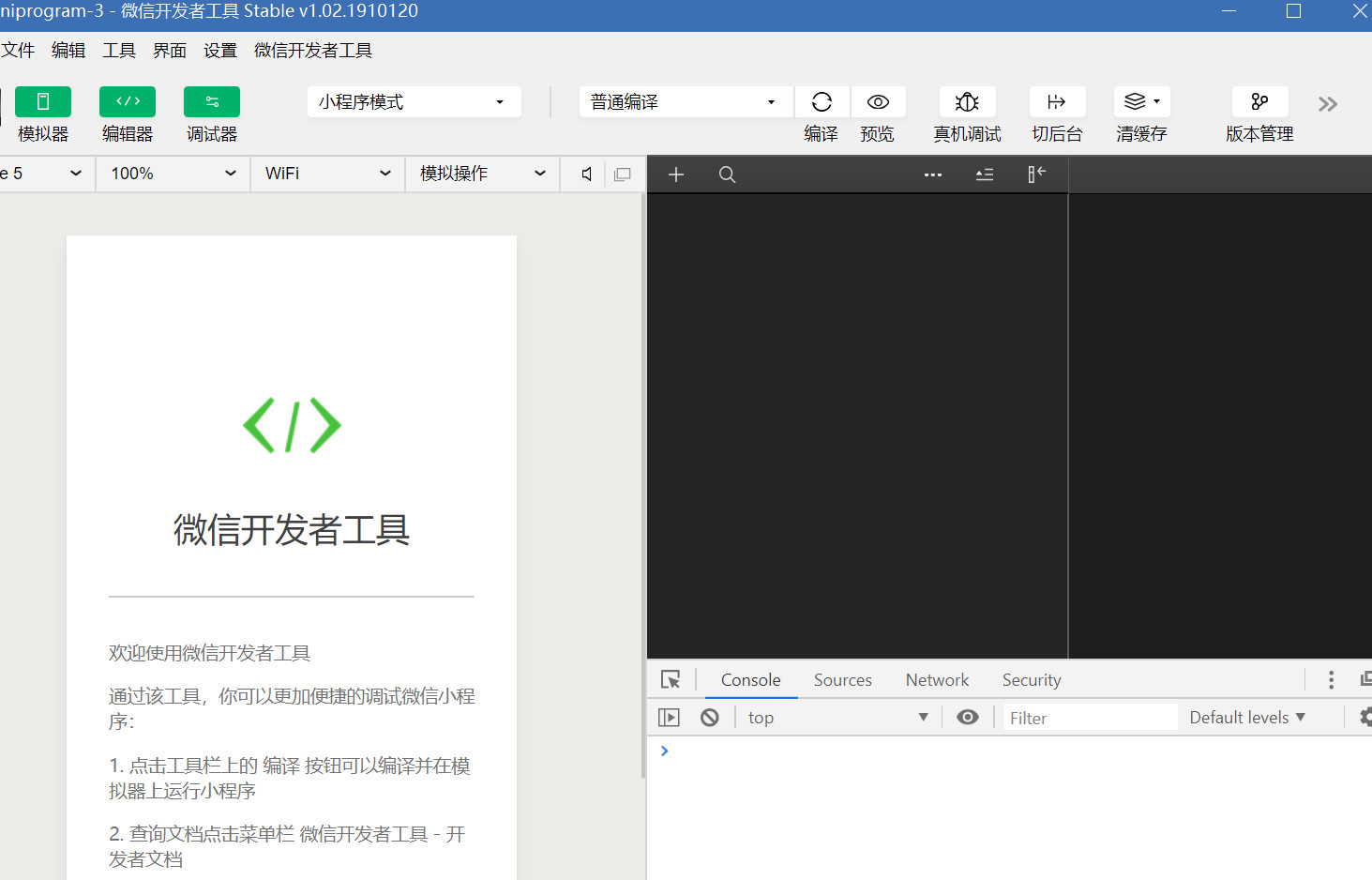Open version management icon
The width and height of the screenshot is (1372, 880).
1259,102
